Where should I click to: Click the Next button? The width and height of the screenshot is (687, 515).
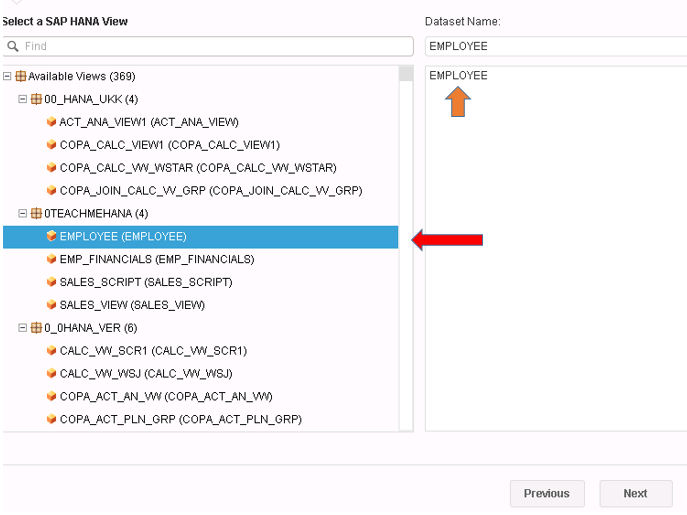click(x=636, y=494)
